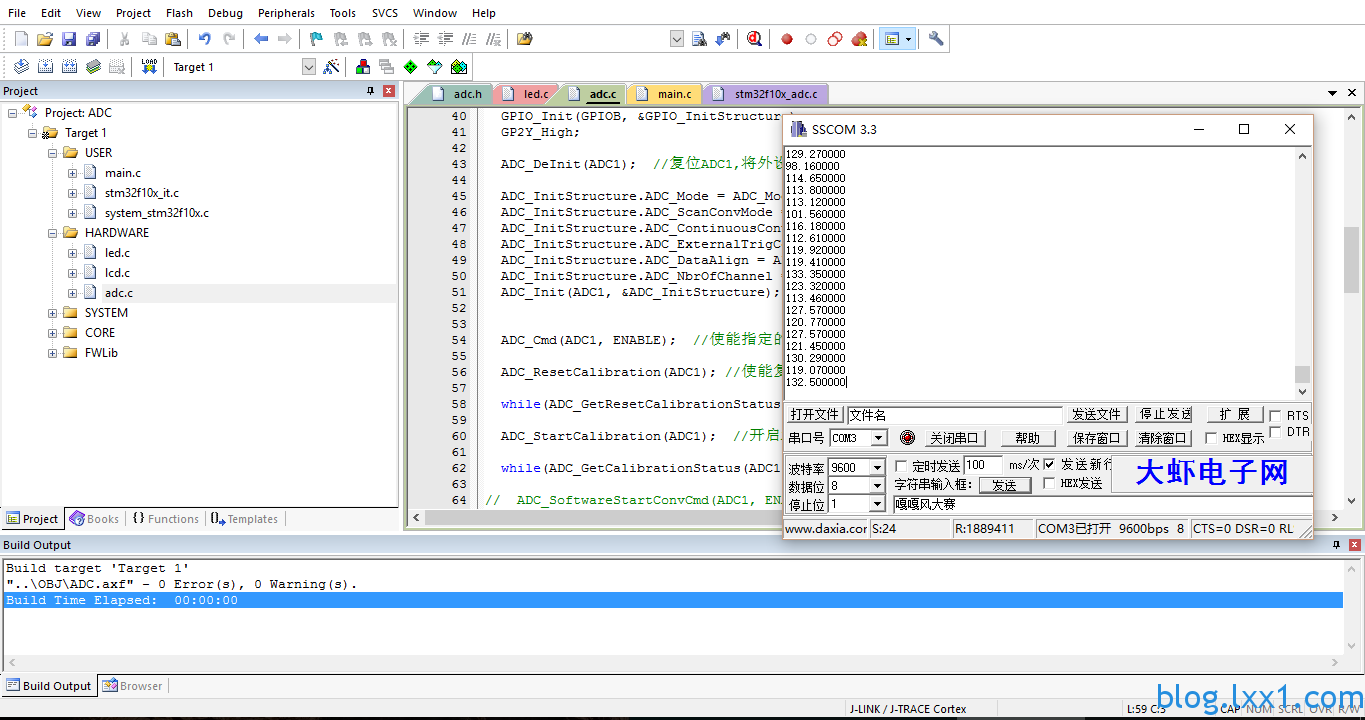Viewport: 1365px width, 720px height.
Task: Expand the FWLib folder
Action: 53,353
